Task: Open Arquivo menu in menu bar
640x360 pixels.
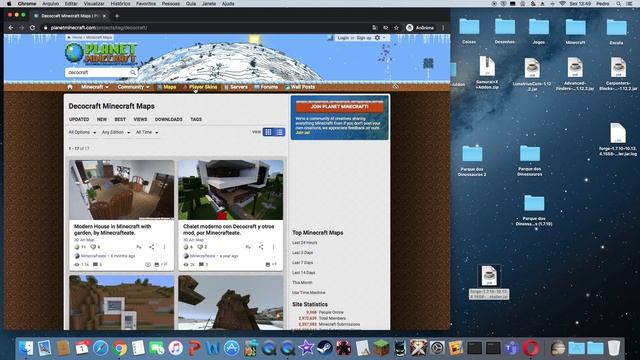Action: [51, 4]
